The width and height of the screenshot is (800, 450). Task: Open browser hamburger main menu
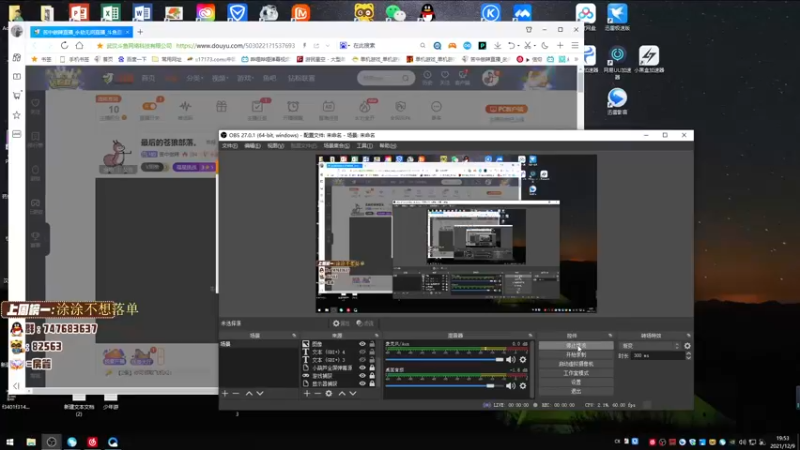575,45
